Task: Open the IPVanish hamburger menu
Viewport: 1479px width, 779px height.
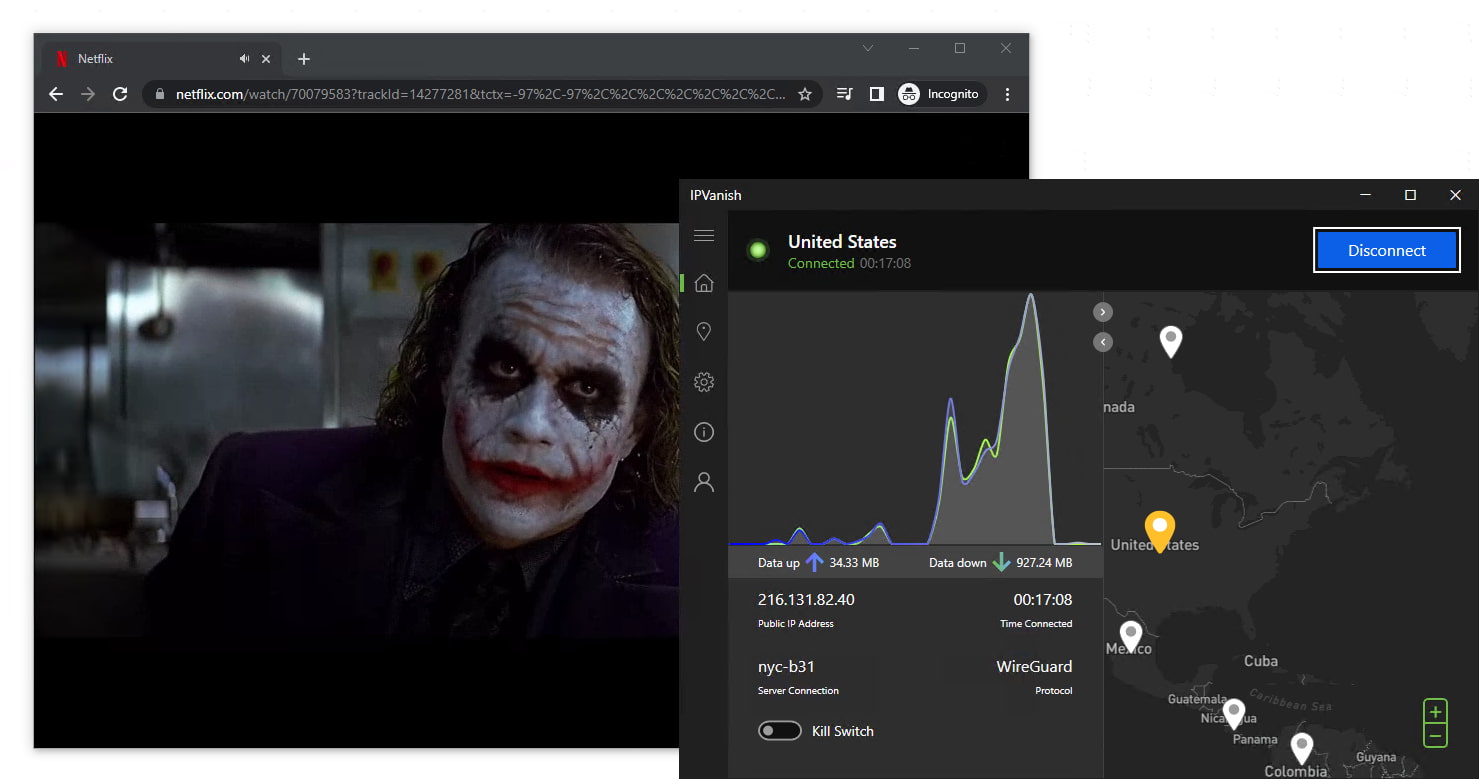Action: (704, 235)
